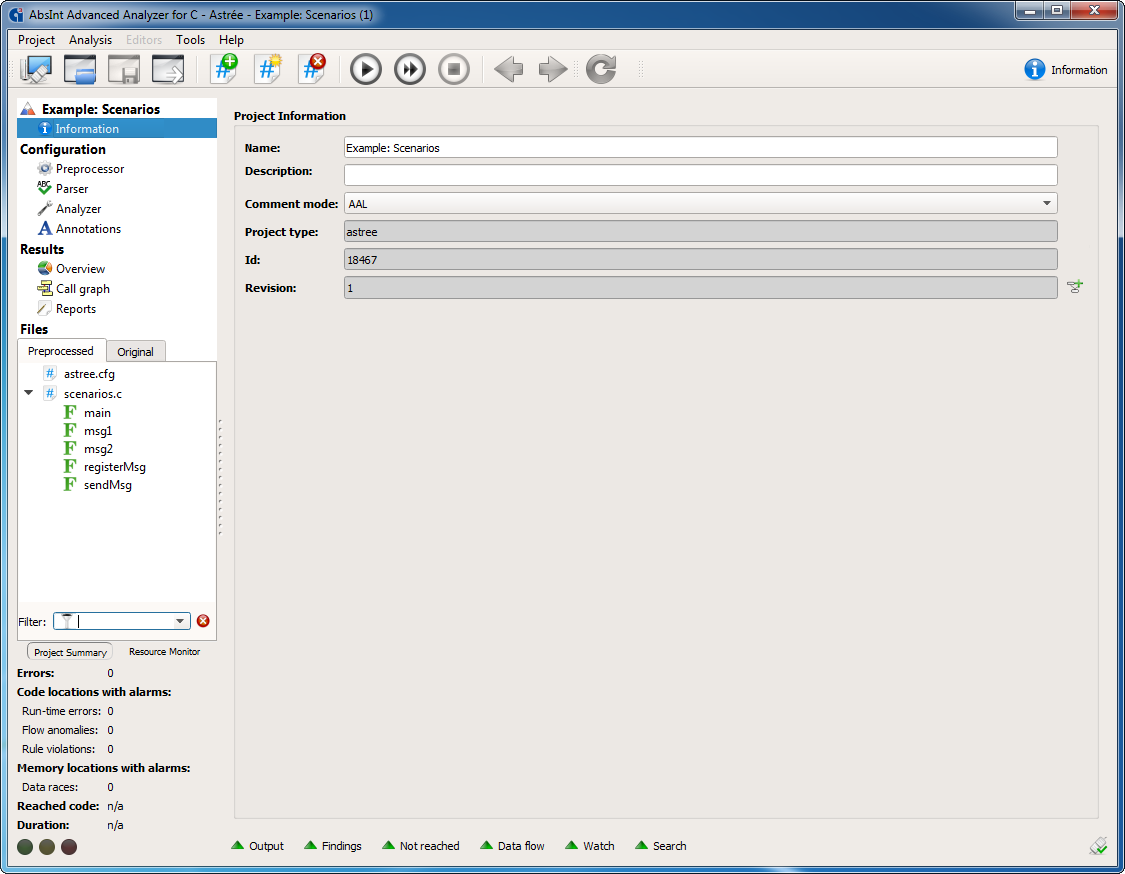The height and width of the screenshot is (874, 1125).
Task: Click the new revision icon beside Revision field
Action: coord(1075,287)
